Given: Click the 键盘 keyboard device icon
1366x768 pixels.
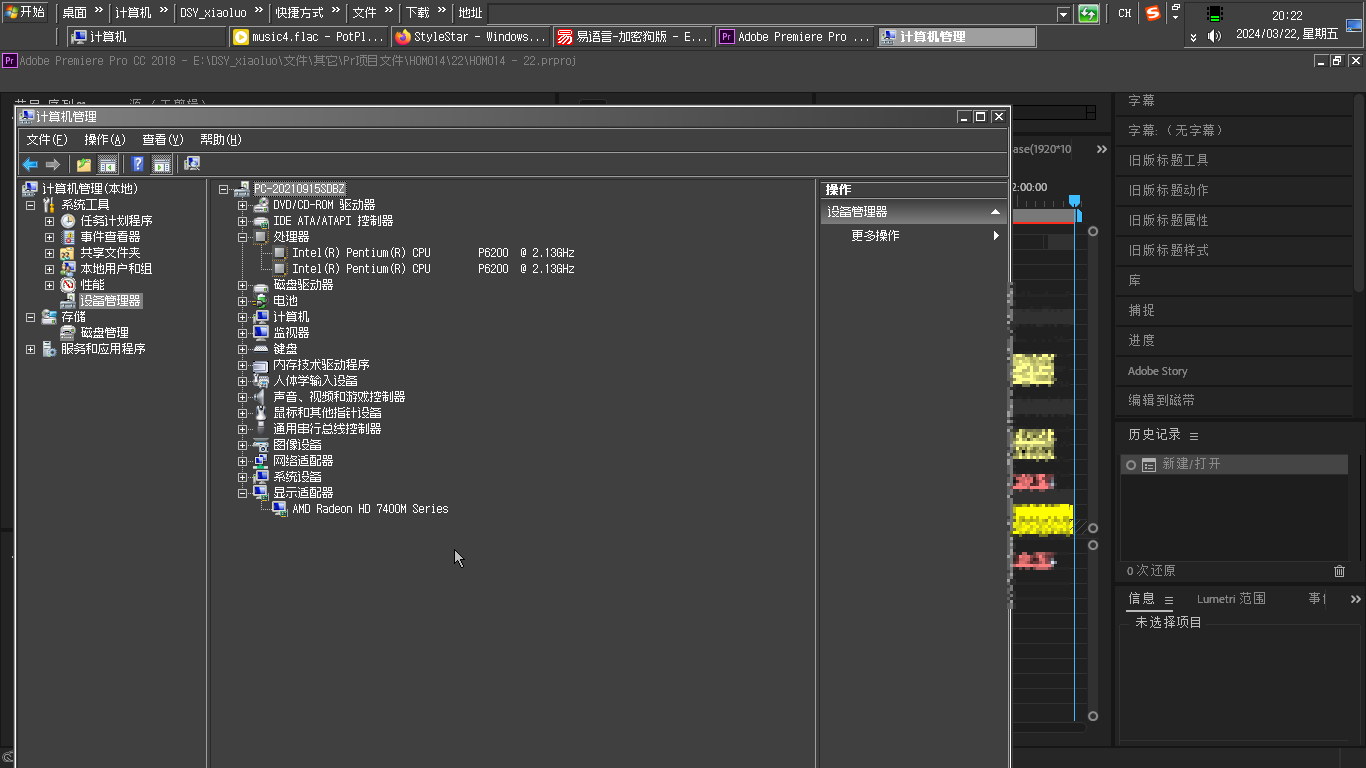Looking at the screenshot, I should coord(261,349).
